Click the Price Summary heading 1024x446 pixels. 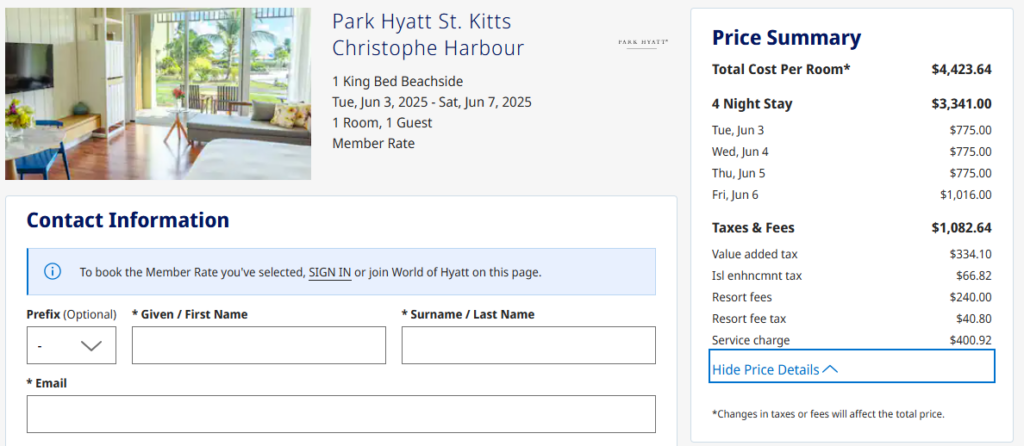click(786, 38)
